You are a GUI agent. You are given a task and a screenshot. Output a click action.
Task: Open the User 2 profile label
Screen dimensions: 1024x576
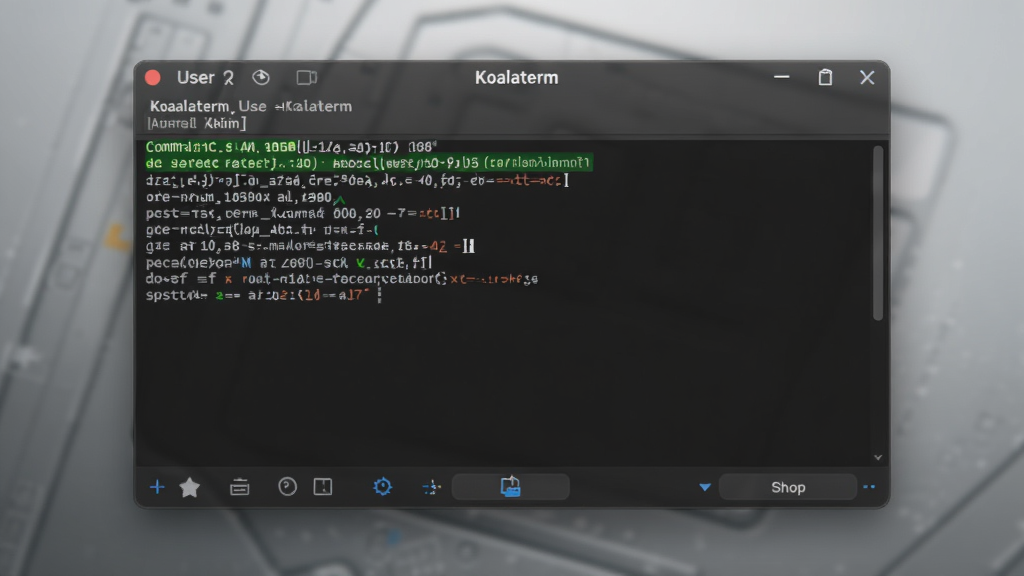205,78
